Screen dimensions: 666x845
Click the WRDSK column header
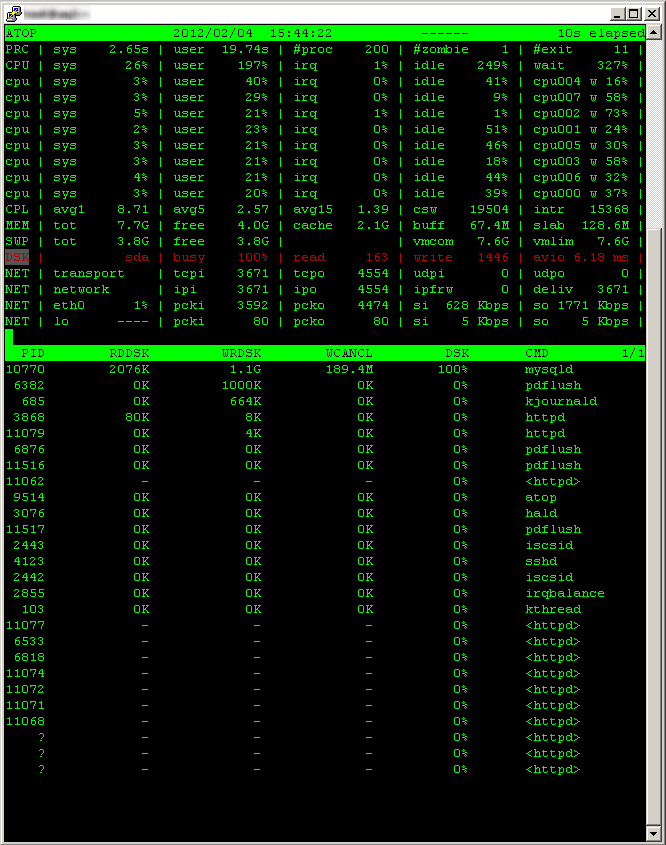tap(241, 353)
